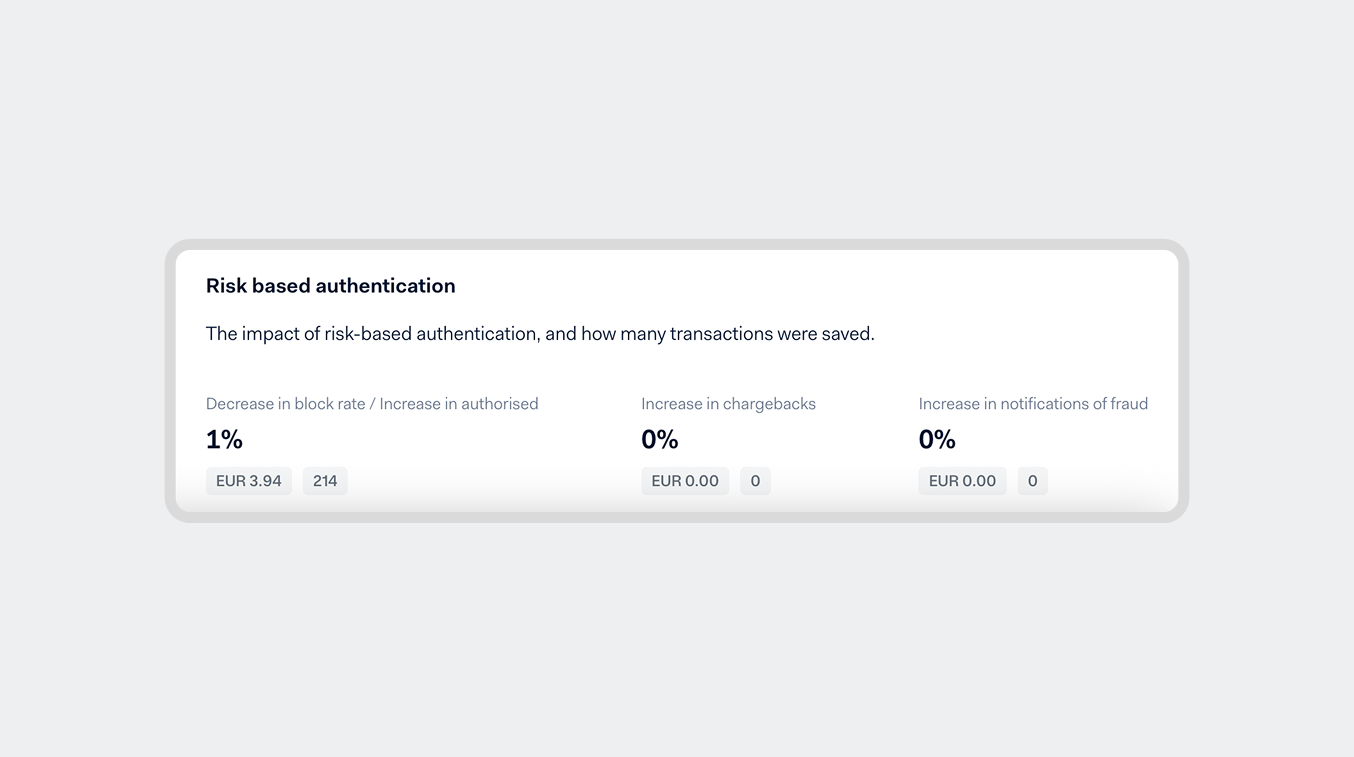The height and width of the screenshot is (757, 1354).
Task: Select the Risk based authentication heading
Action: coord(330,285)
